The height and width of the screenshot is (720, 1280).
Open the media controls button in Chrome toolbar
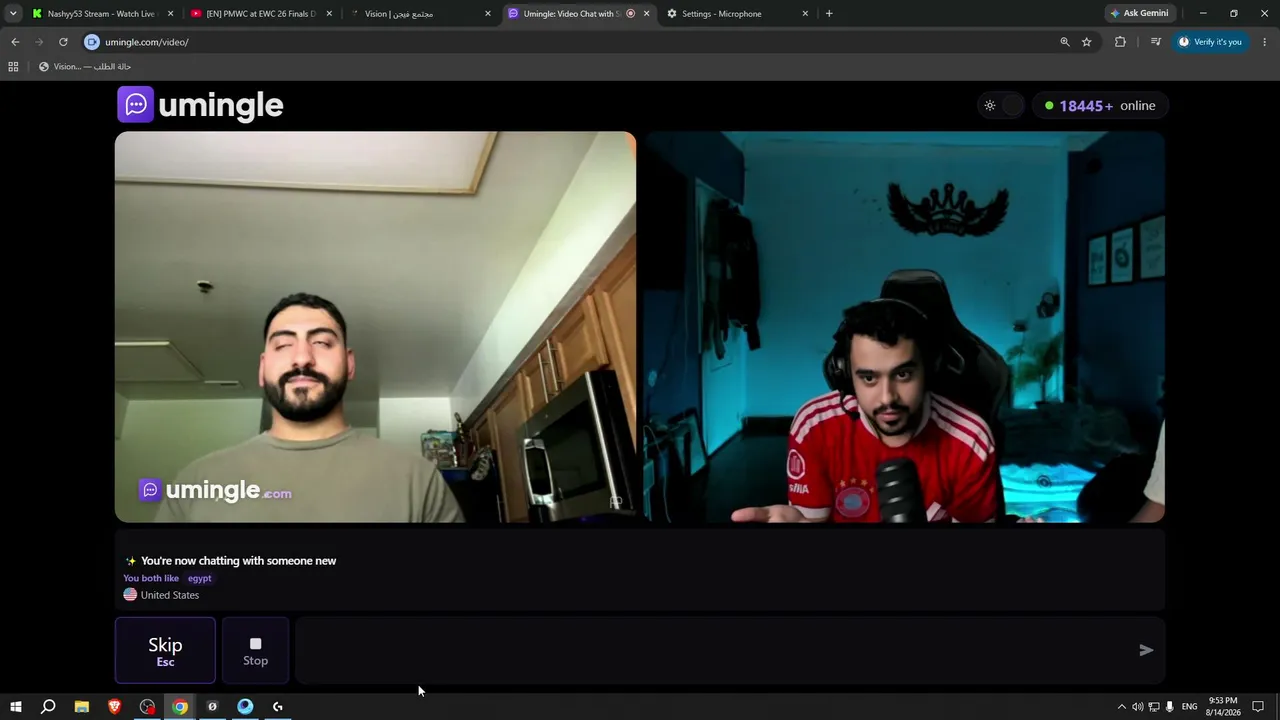(1155, 42)
